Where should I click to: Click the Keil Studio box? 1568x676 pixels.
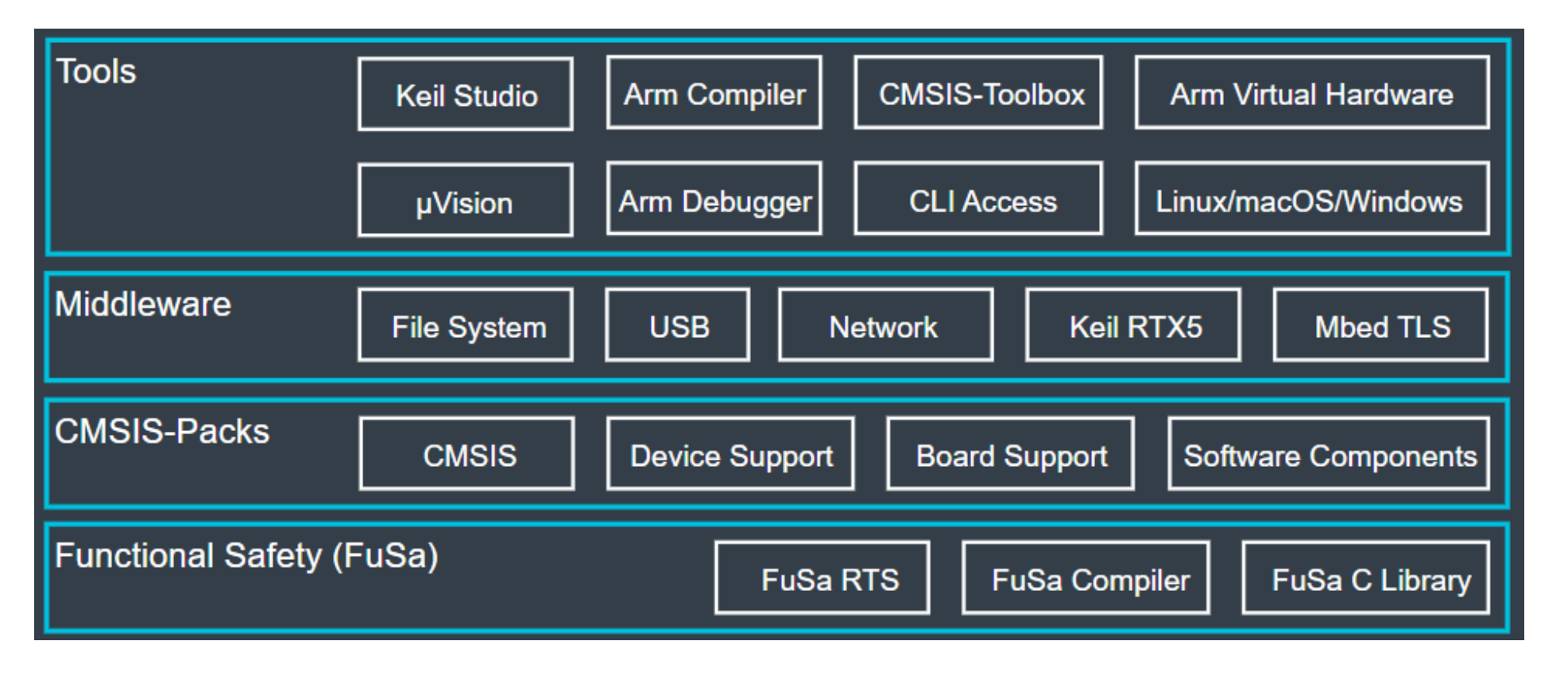pos(466,95)
